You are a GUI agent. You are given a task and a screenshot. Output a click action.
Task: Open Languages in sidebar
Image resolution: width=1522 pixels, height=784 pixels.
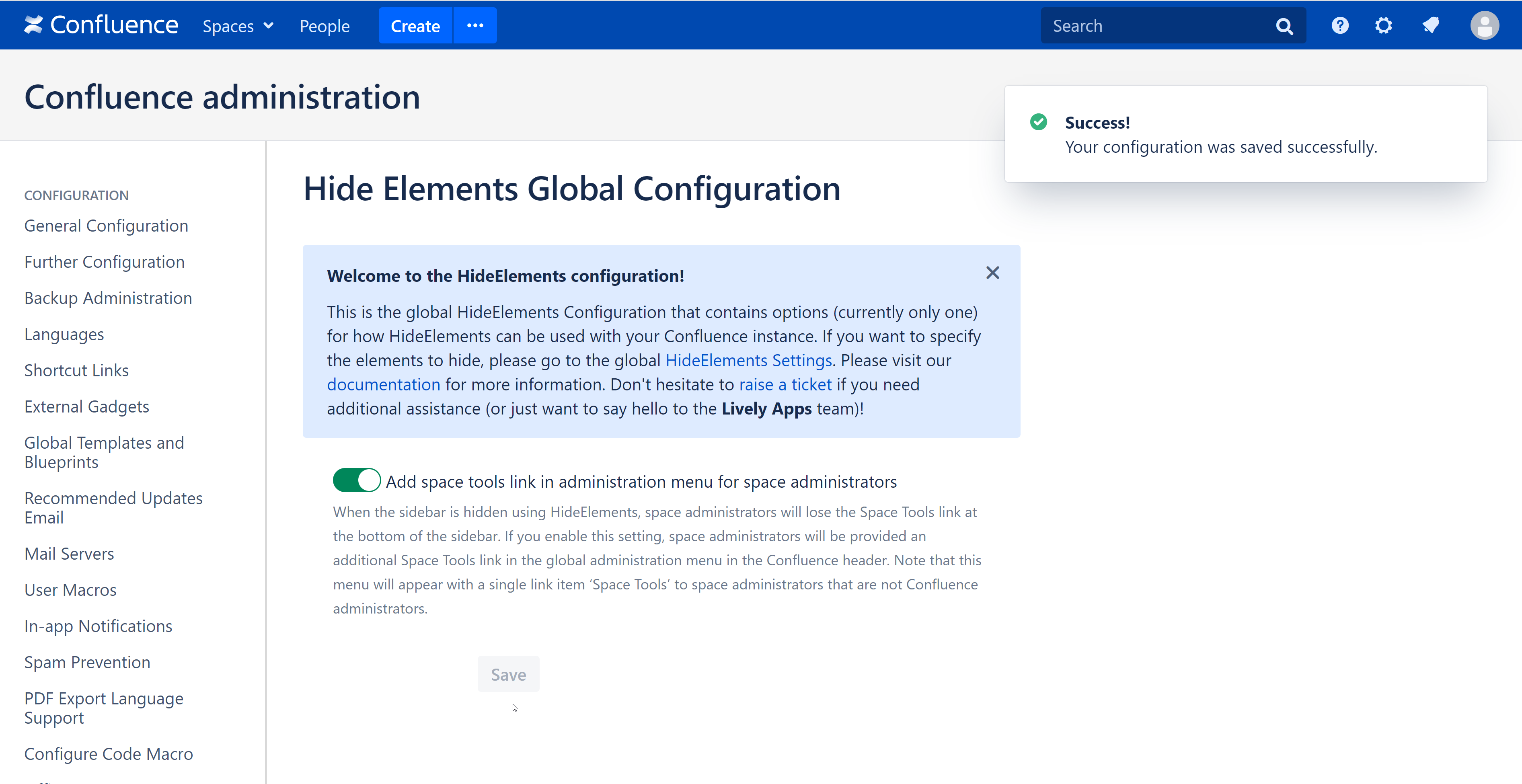point(64,335)
